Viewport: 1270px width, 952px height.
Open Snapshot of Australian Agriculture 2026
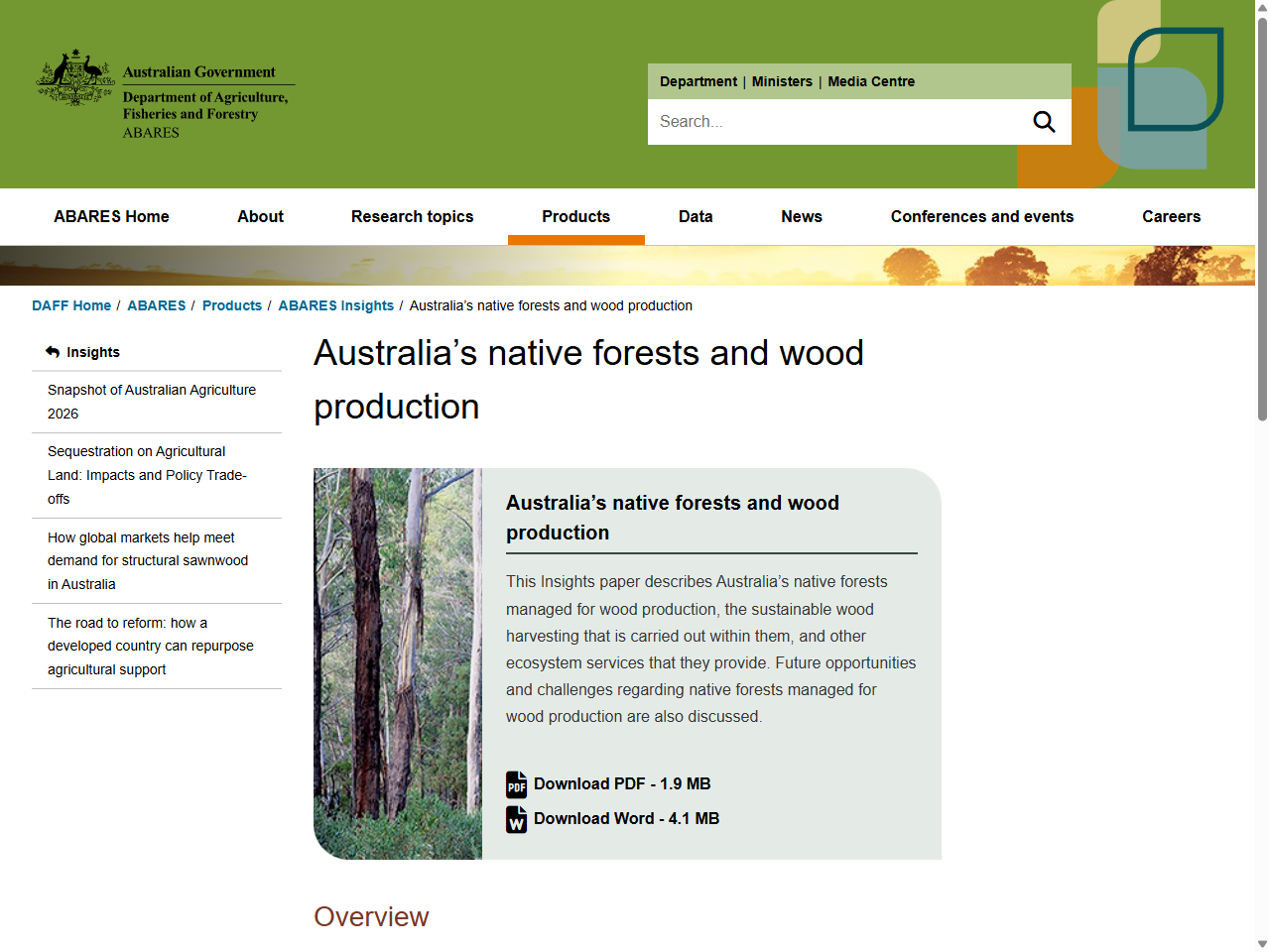coord(152,402)
